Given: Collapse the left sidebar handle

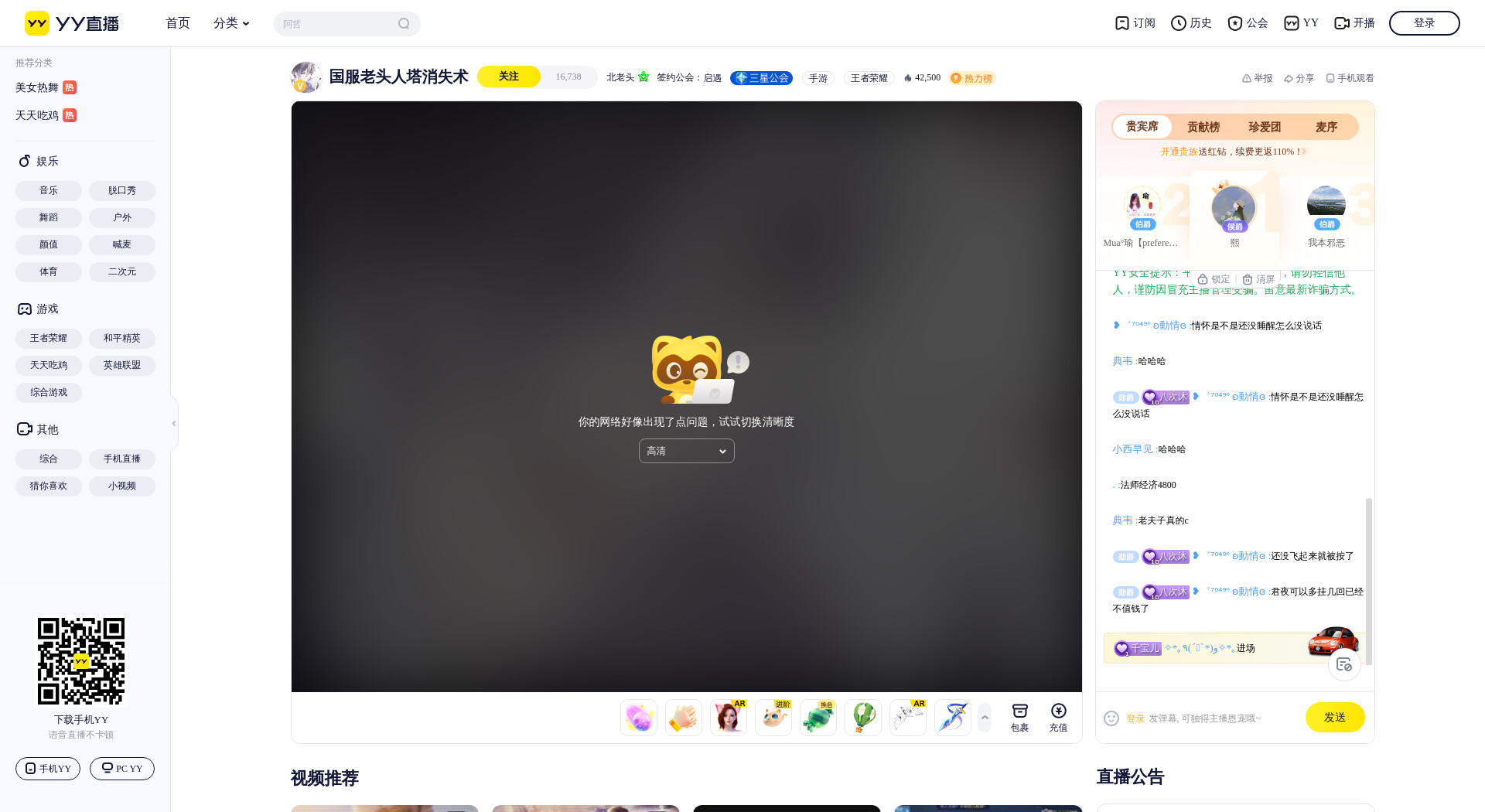Looking at the screenshot, I should pyautogui.click(x=174, y=424).
